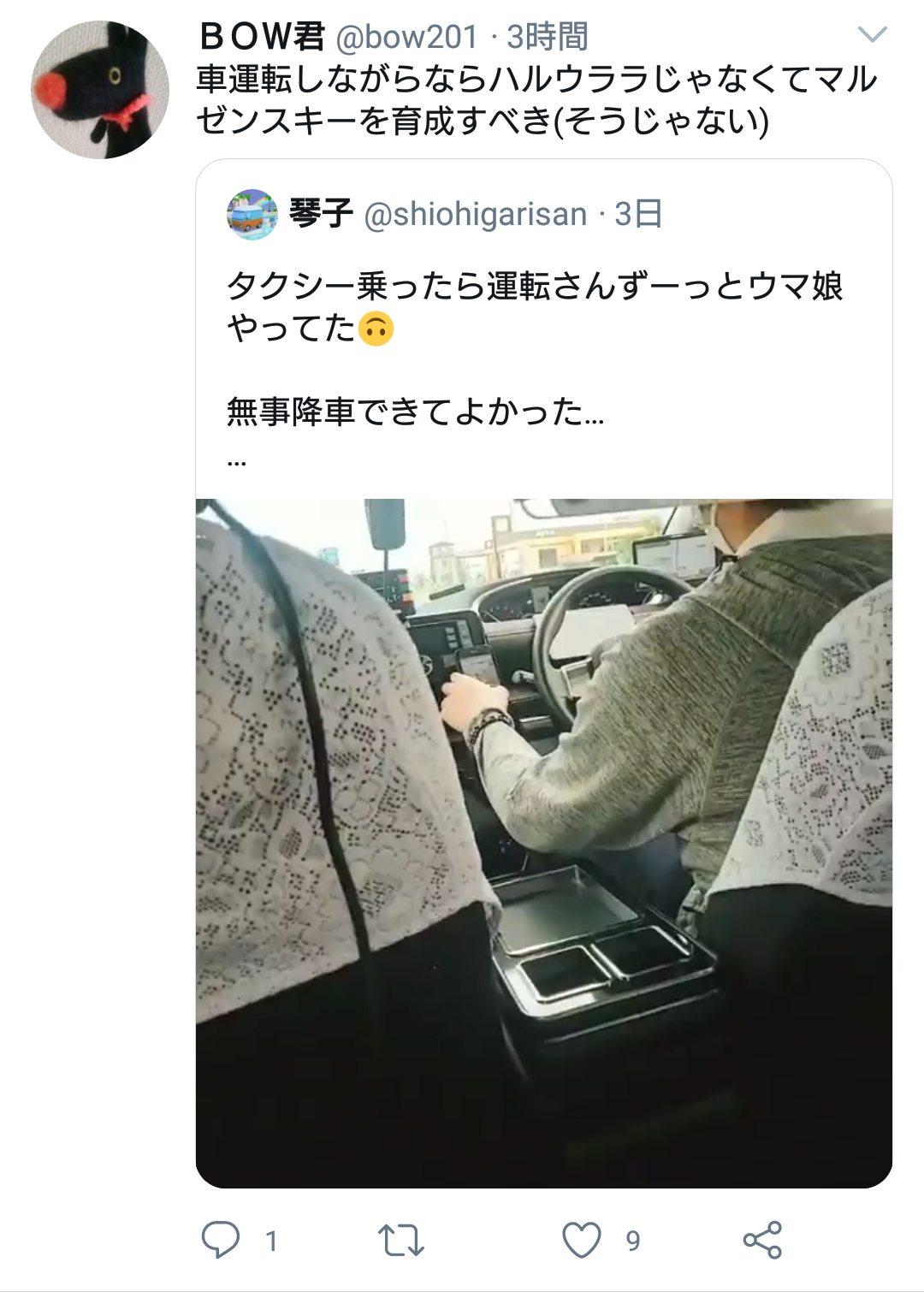Tap the BOW君 display name

(261, 37)
